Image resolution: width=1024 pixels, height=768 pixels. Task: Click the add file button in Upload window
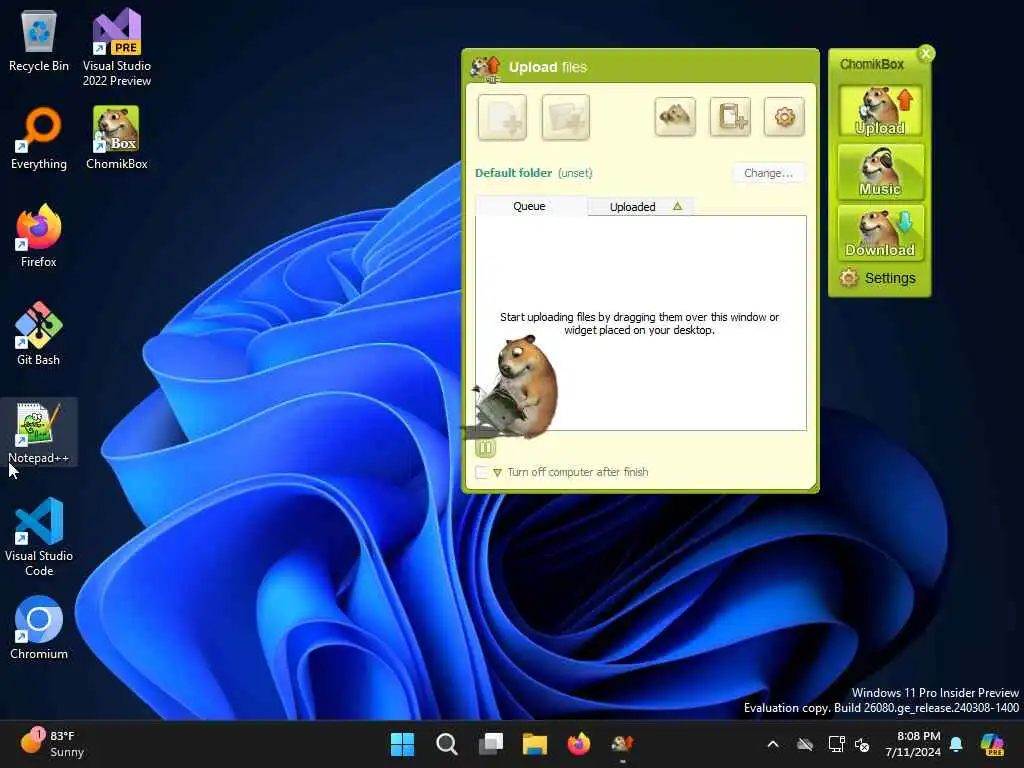502,118
